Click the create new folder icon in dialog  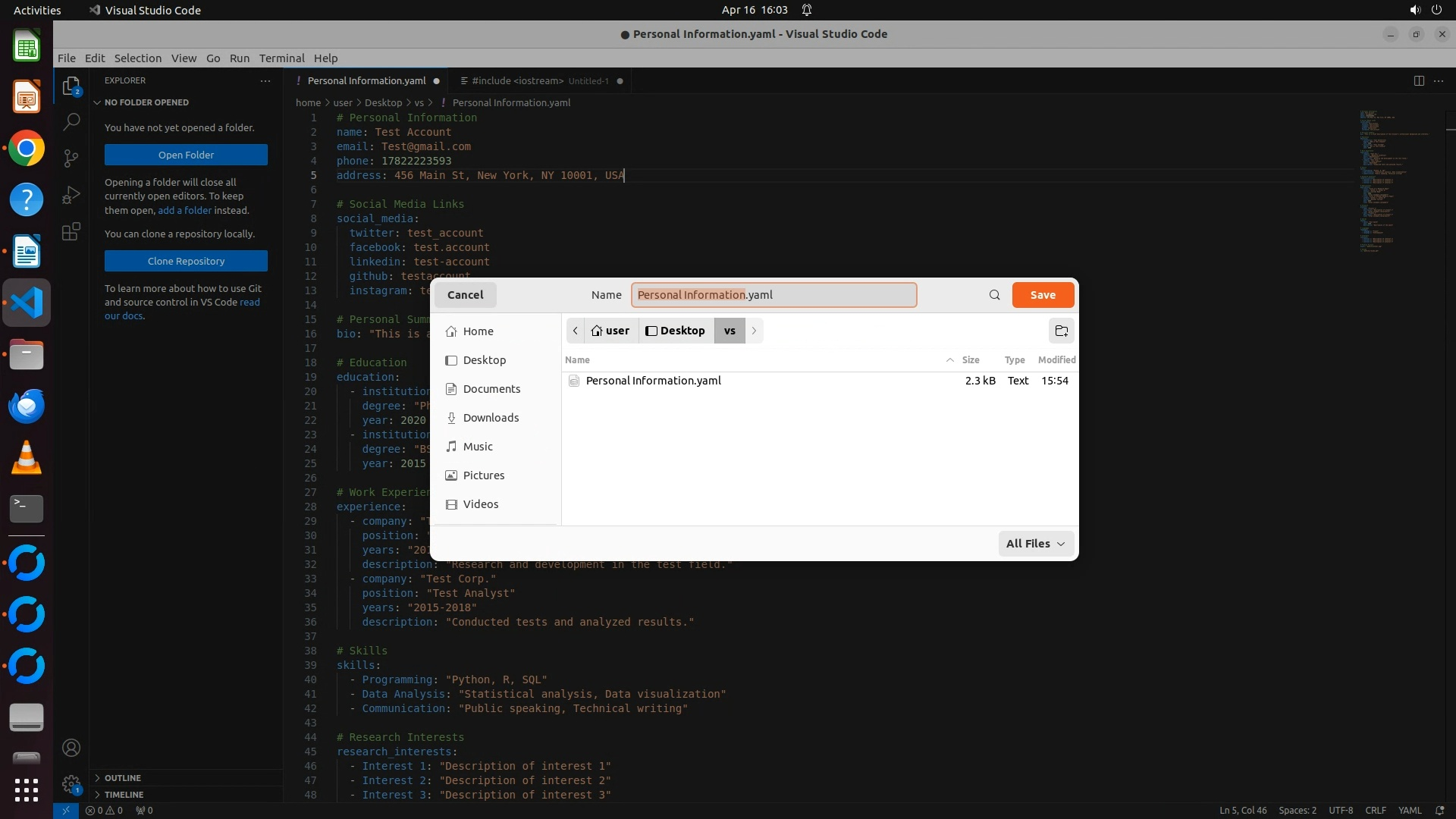tap(1062, 331)
